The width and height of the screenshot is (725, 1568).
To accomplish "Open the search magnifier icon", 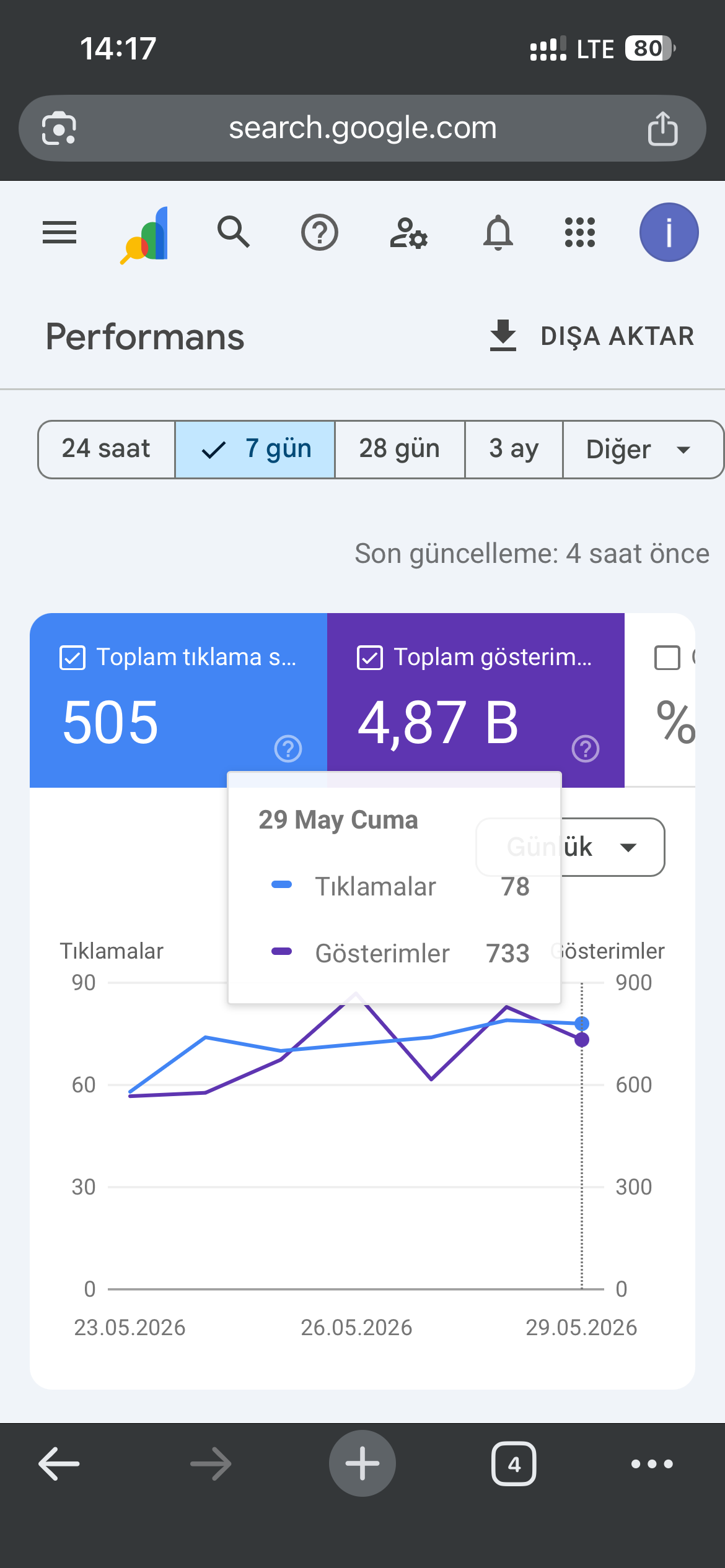I will click(x=234, y=232).
